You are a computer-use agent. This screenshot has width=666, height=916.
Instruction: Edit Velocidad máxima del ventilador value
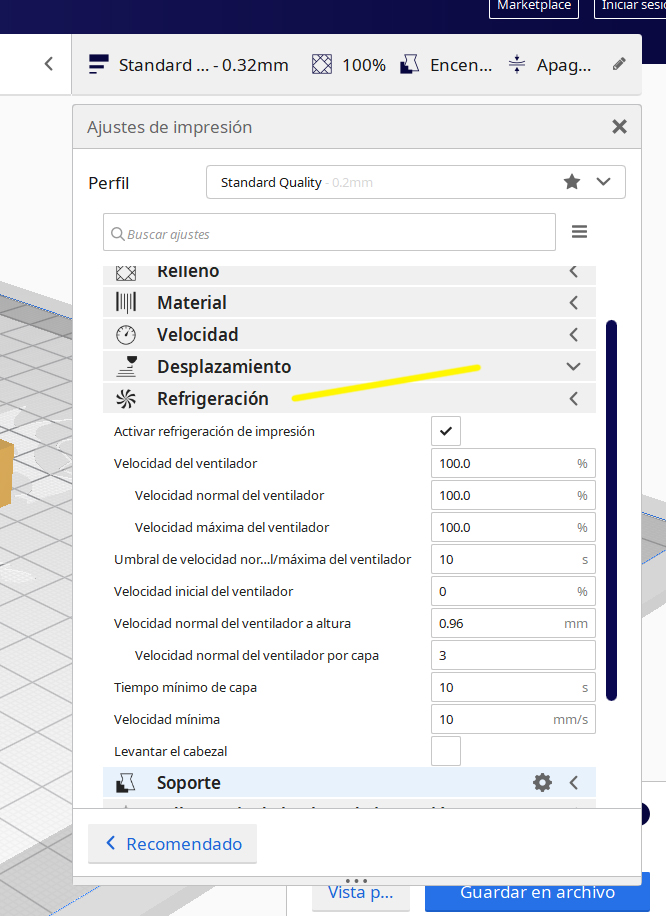pos(514,528)
